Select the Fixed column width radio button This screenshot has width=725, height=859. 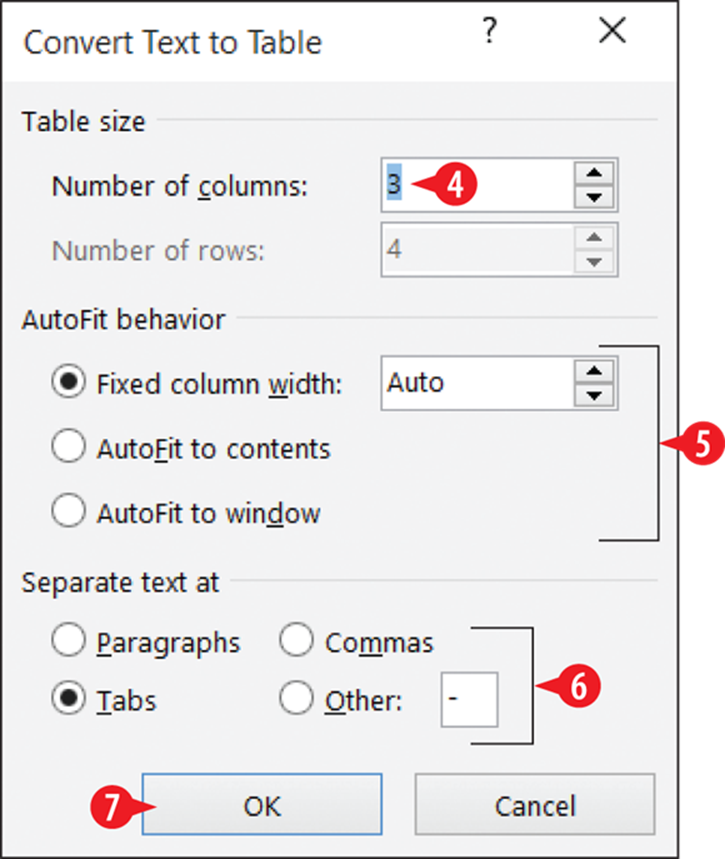tap(68, 381)
